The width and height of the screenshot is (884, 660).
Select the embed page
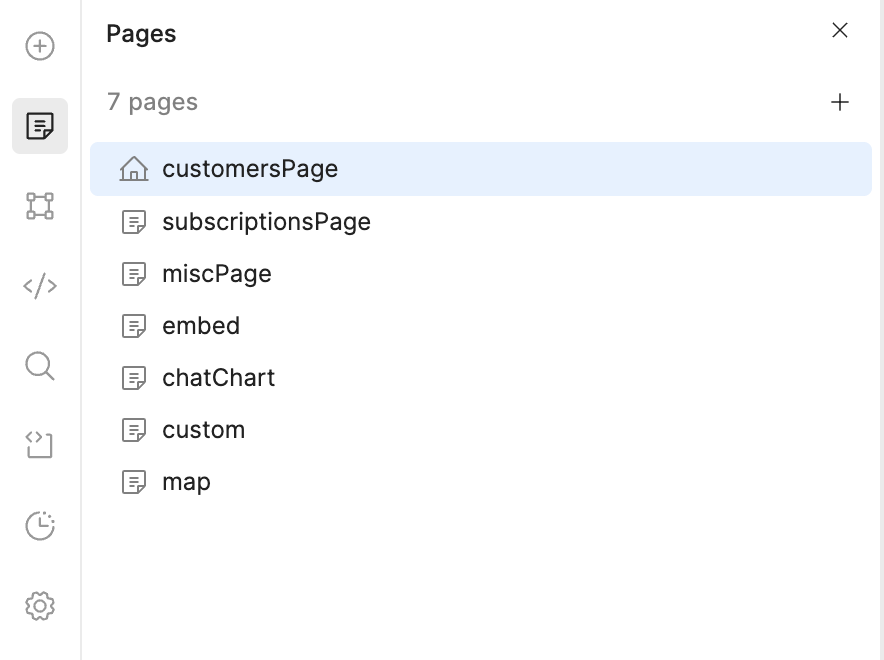481,326
